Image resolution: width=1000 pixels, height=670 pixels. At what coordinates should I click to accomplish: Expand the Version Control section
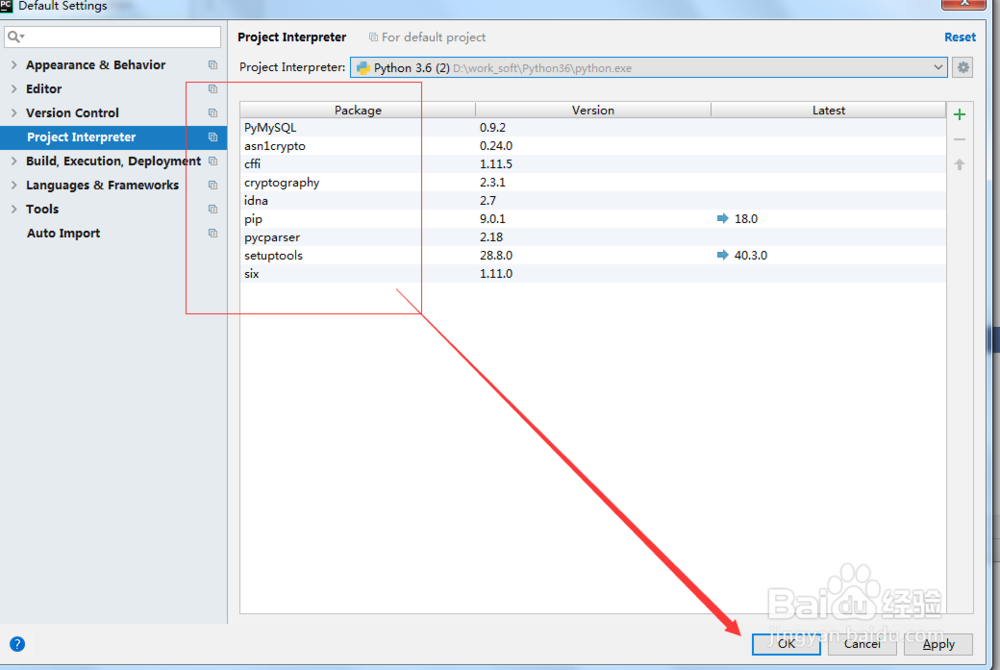(x=14, y=113)
